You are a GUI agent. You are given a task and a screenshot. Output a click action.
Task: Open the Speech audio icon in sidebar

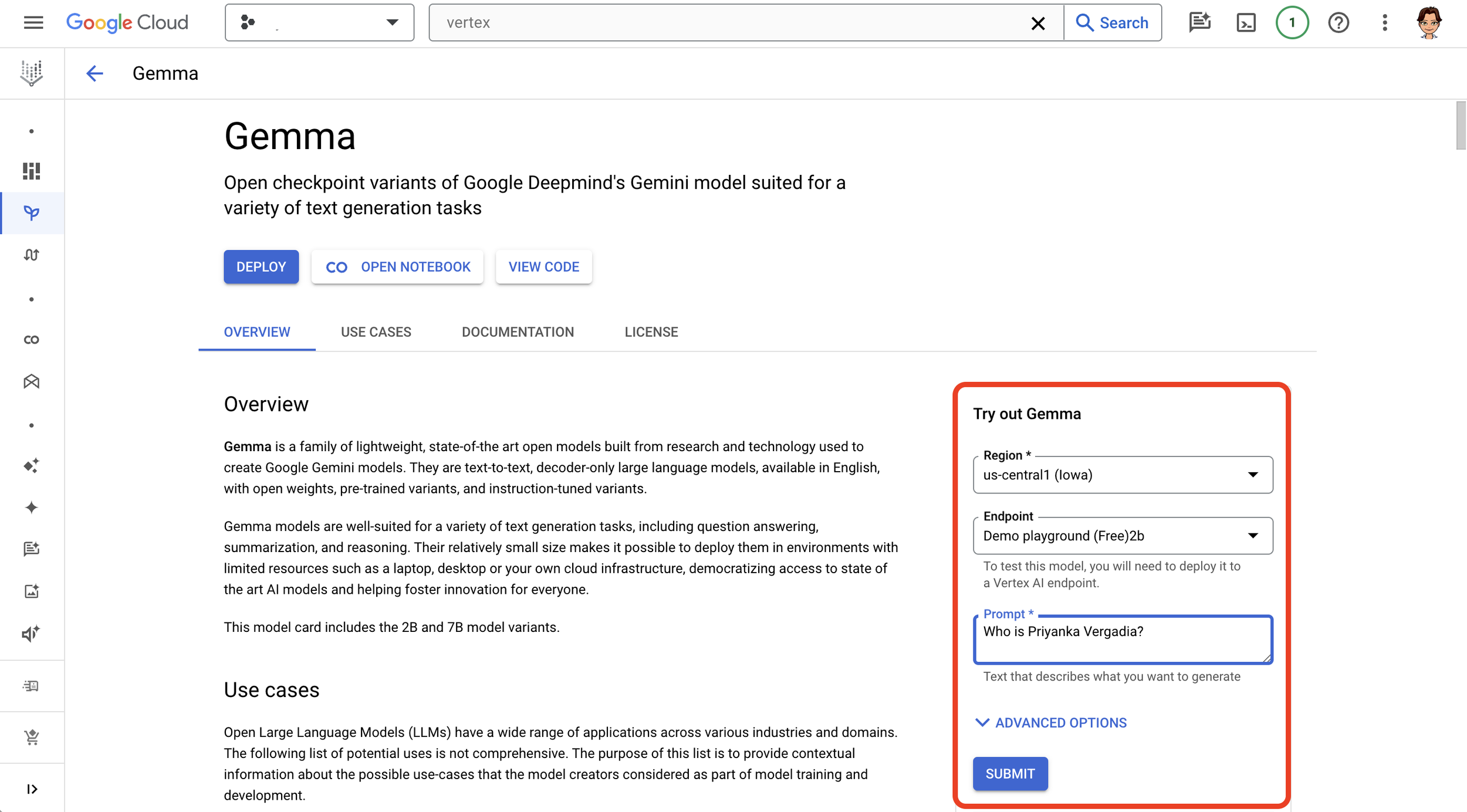[32, 633]
